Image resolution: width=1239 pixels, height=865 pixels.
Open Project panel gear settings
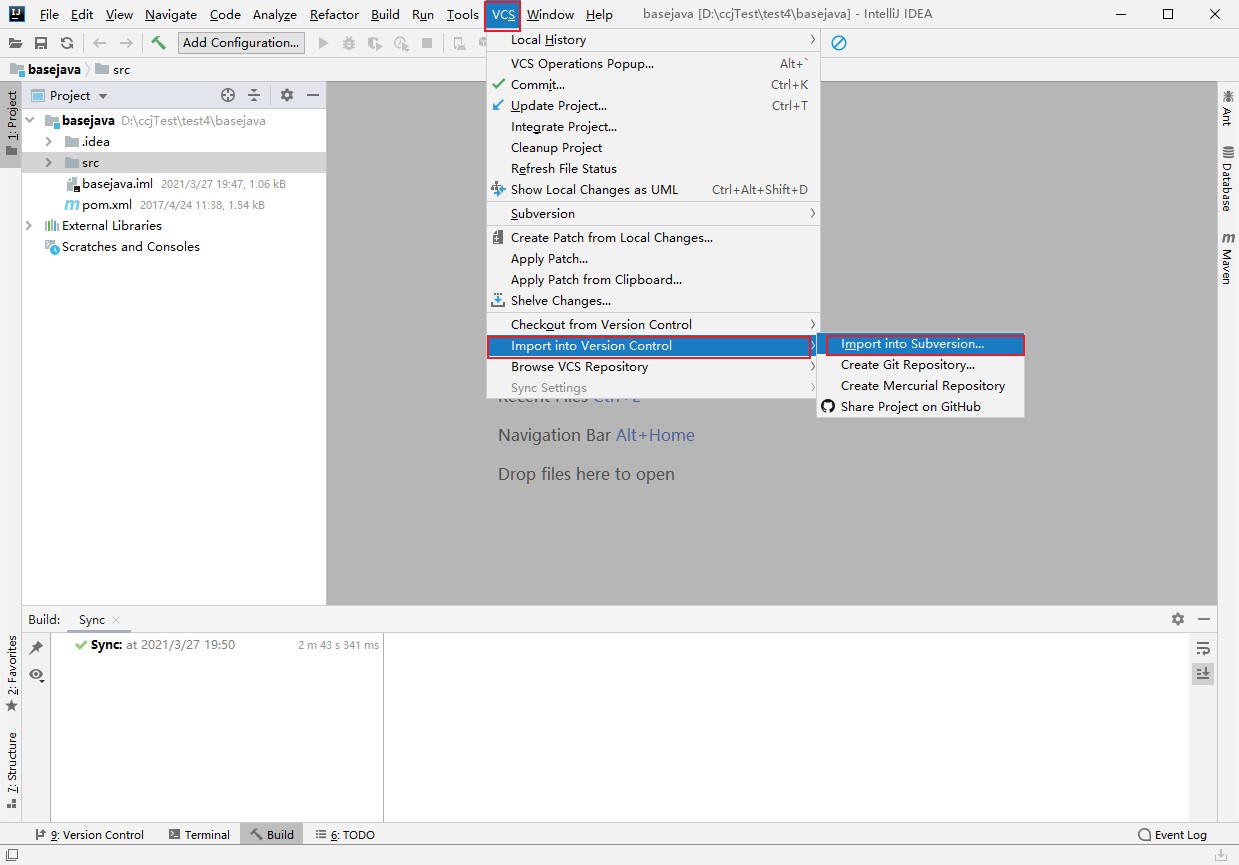[287, 95]
